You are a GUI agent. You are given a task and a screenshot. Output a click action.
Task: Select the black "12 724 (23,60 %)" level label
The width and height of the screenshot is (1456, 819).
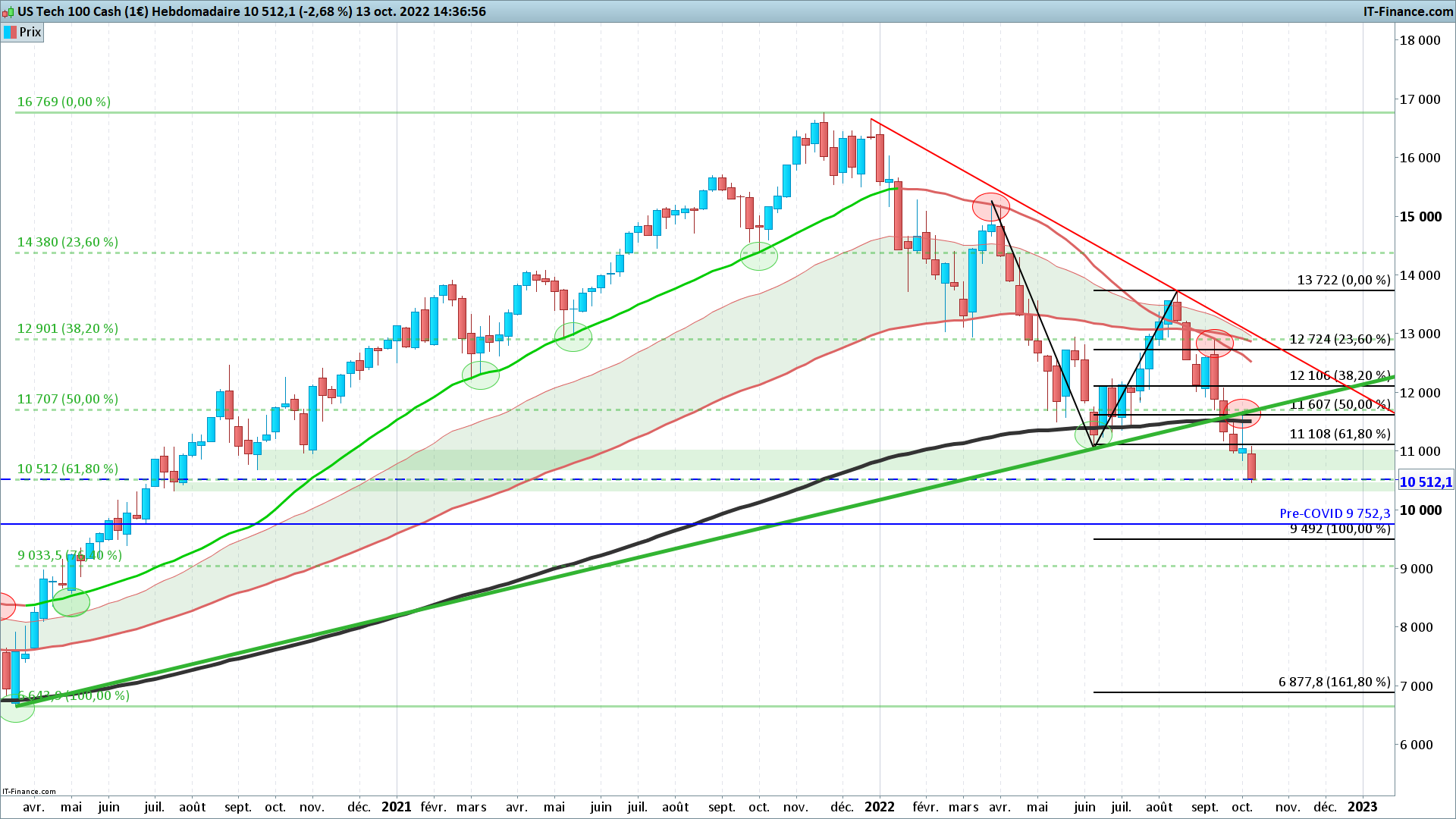tap(1340, 339)
